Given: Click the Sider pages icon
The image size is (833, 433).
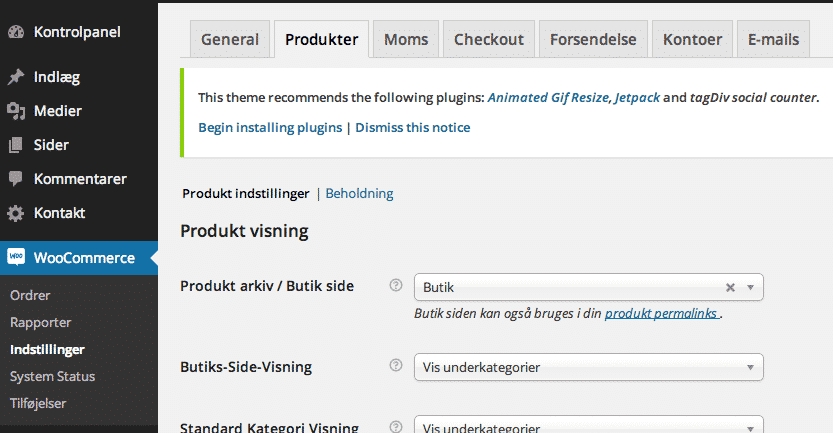Looking at the screenshot, I should [x=16, y=145].
